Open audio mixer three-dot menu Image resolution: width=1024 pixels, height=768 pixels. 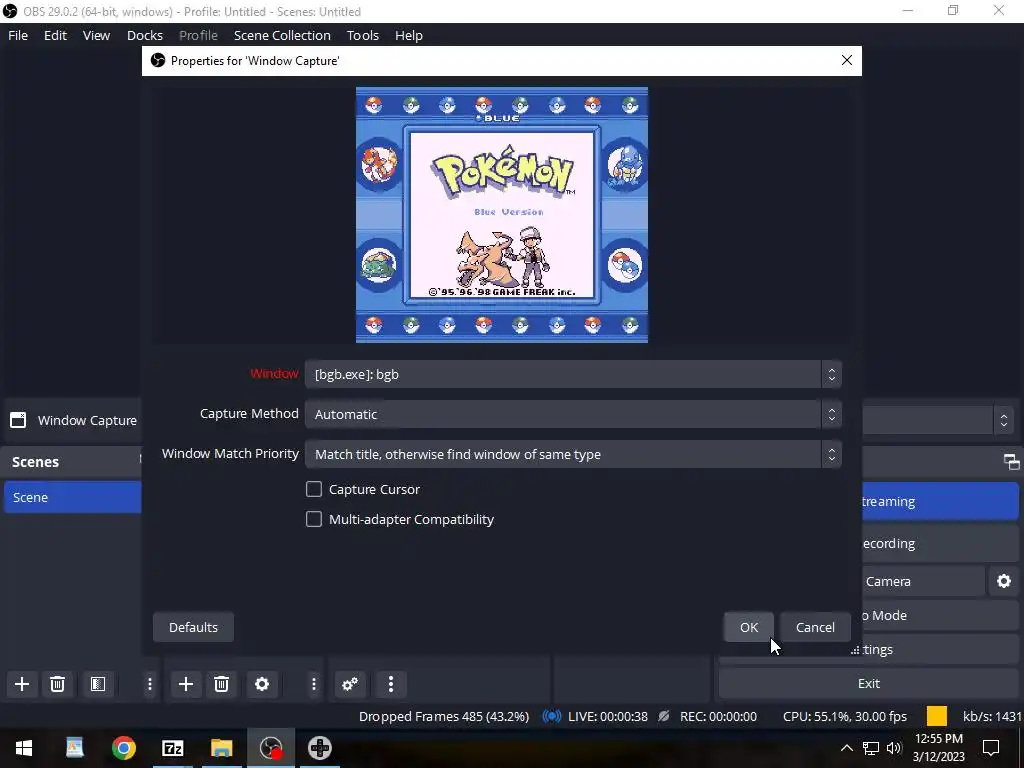[x=391, y=684]
